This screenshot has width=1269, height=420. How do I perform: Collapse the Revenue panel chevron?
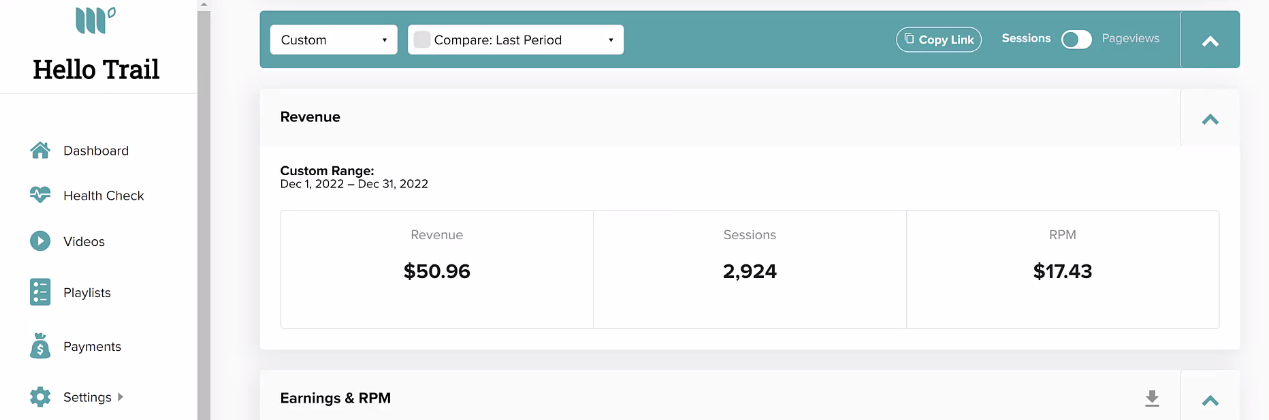[1210, 119]
